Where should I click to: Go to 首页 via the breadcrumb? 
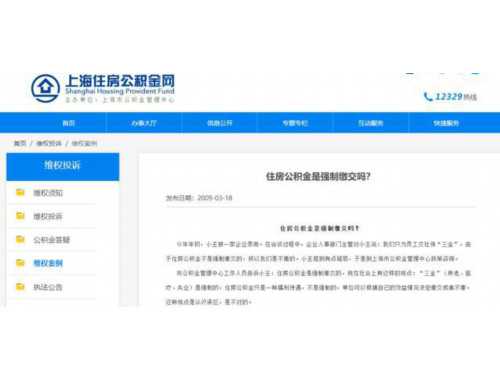tap(20, 143)
